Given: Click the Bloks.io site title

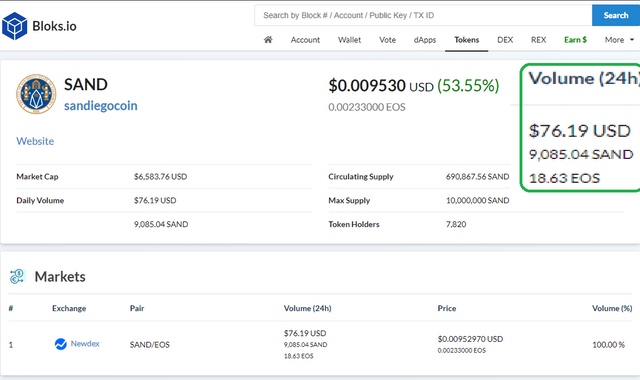Looking at the screenshot, I should (54, 26).
